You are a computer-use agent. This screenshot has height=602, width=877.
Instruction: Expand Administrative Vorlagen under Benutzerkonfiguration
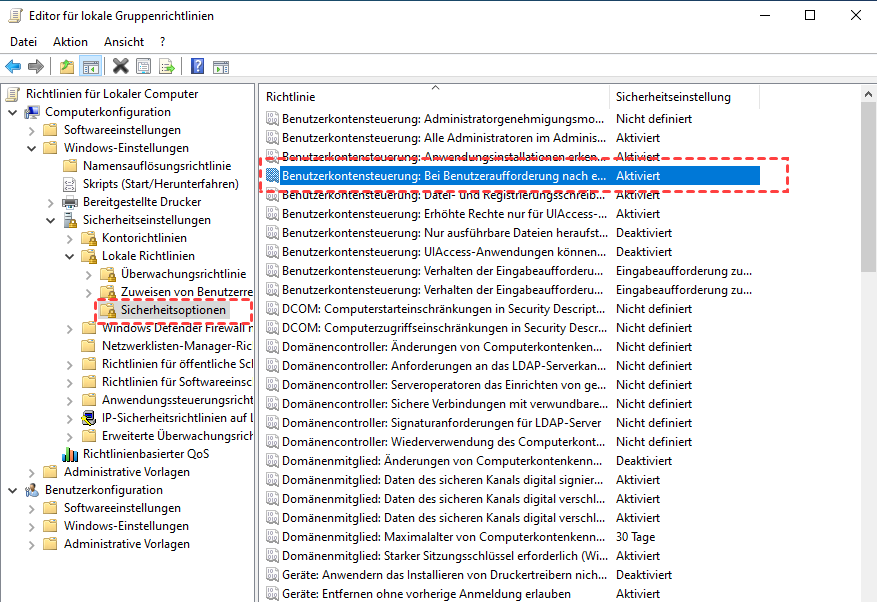pos(31,544)
